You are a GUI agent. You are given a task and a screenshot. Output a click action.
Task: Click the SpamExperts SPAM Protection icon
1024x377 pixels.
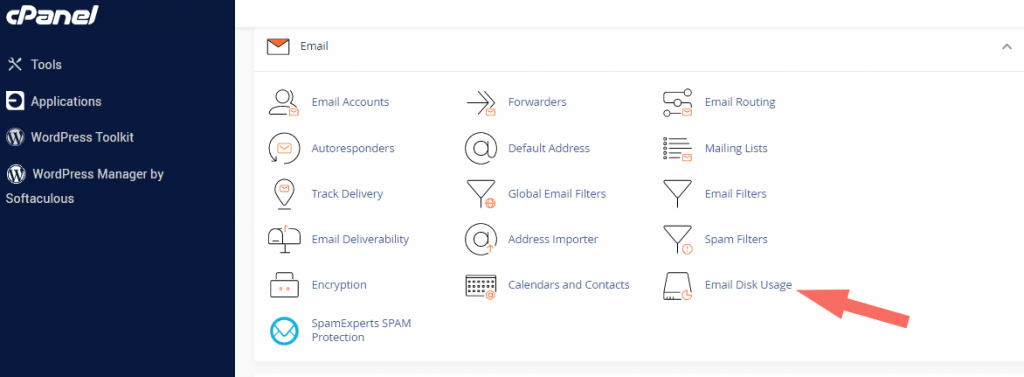(x=284, y=331)
